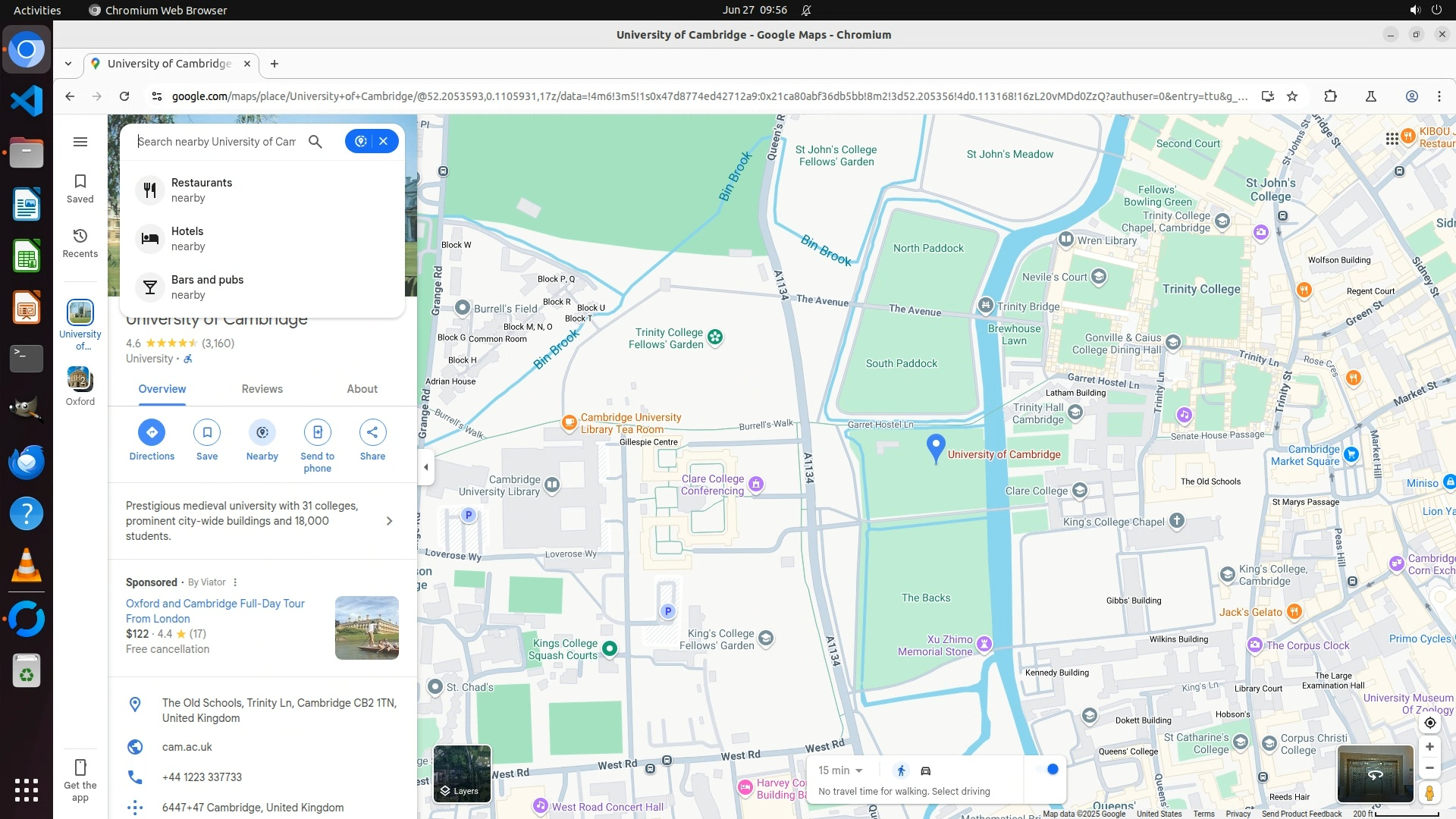
Task: Open the Share place dialog
Action: pos(372,432)
